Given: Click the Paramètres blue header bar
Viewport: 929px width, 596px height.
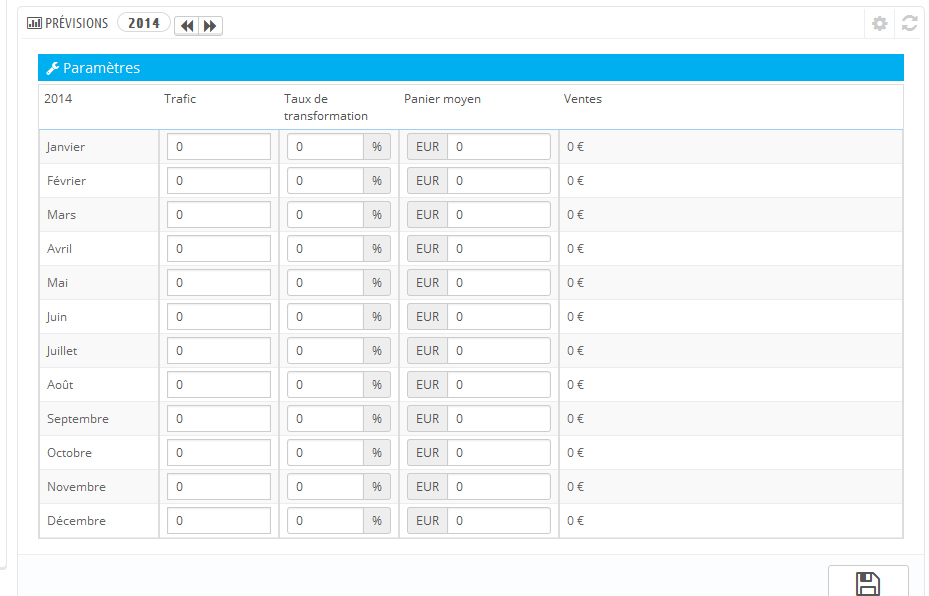Looking at the screenshot, I should pos(471,68).
